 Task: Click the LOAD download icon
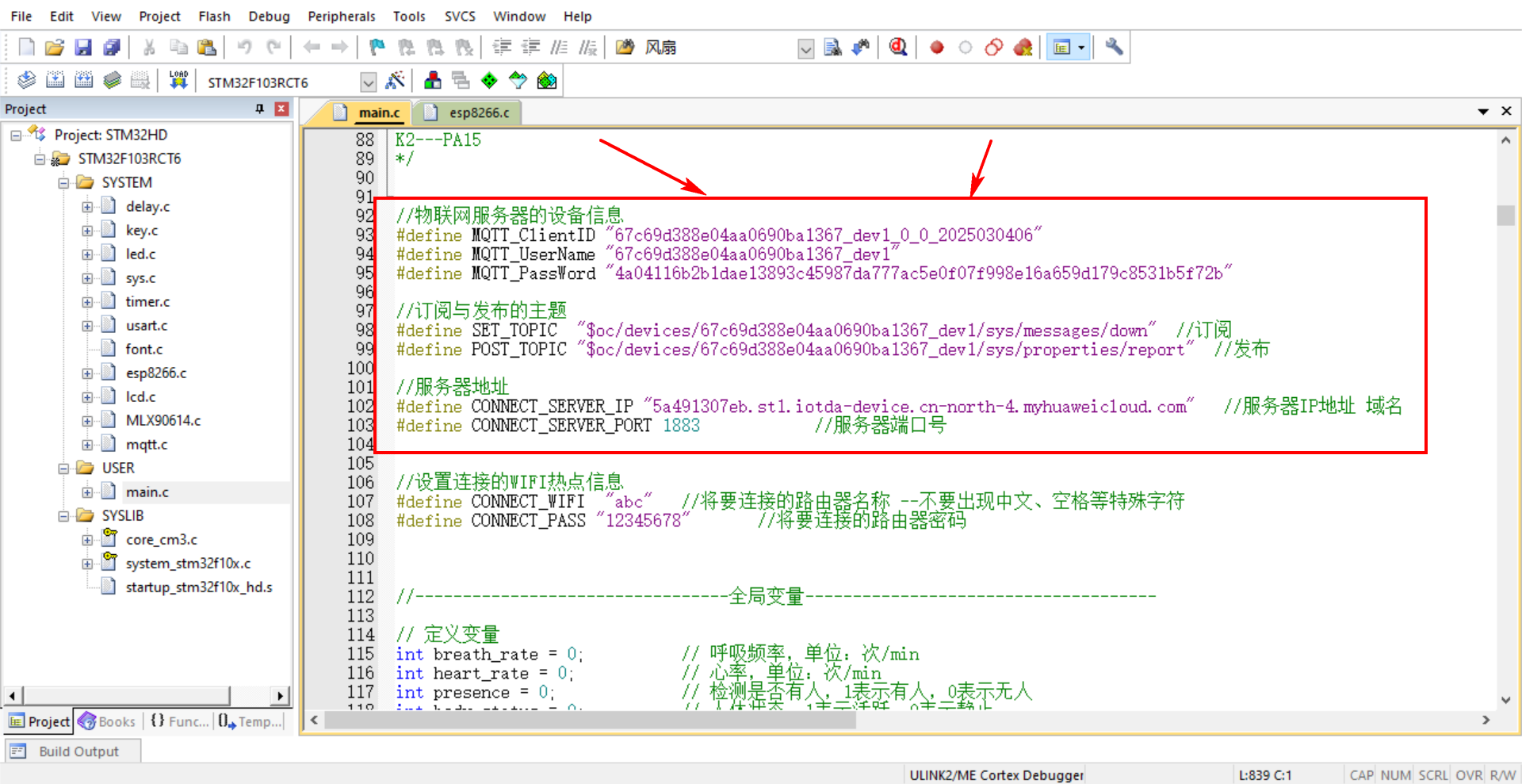pos(178,80)
